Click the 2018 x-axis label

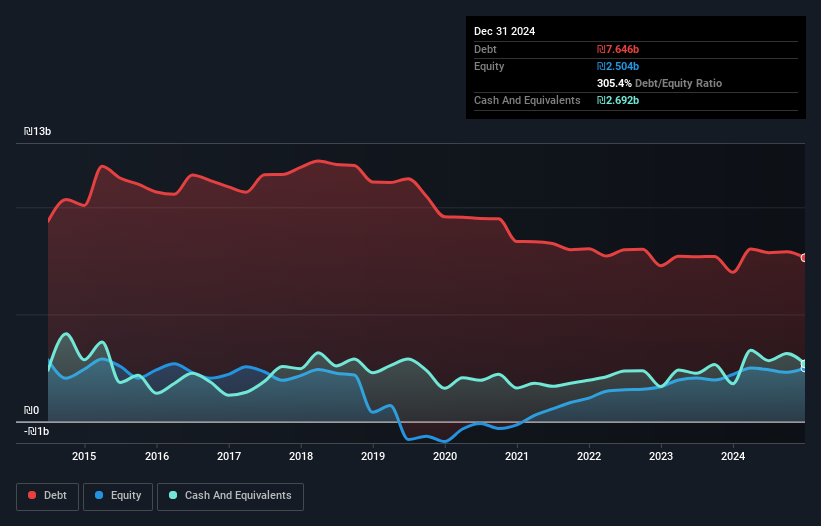coord(301,456)
